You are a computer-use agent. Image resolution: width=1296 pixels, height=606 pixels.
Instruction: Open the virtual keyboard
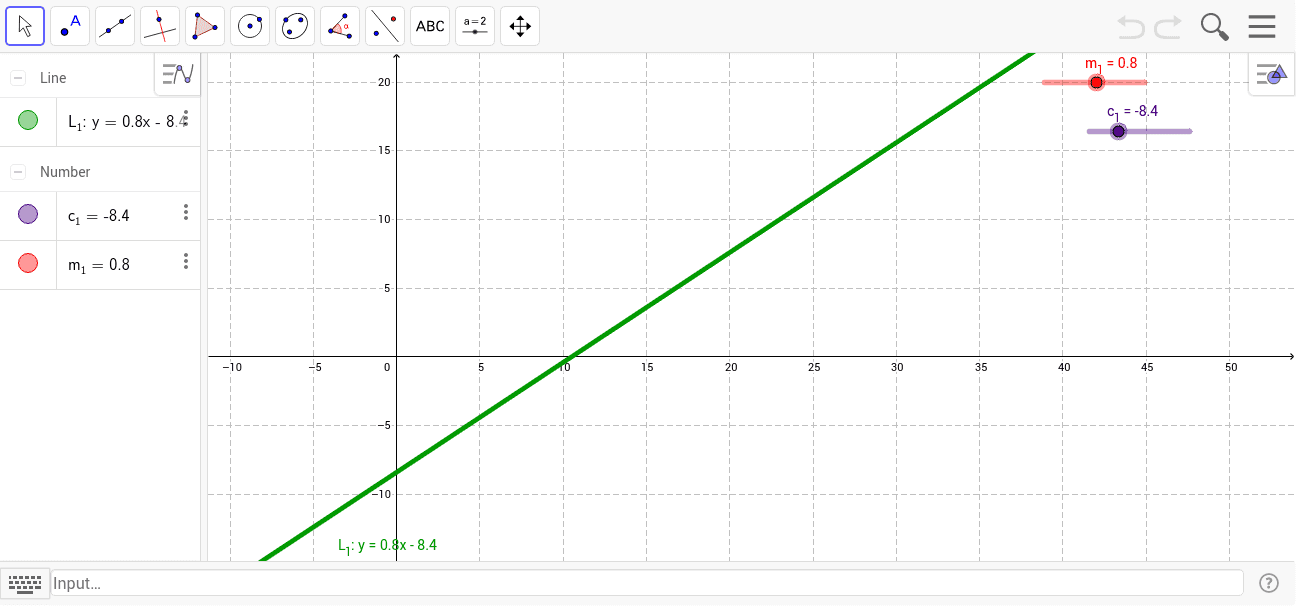25,583
